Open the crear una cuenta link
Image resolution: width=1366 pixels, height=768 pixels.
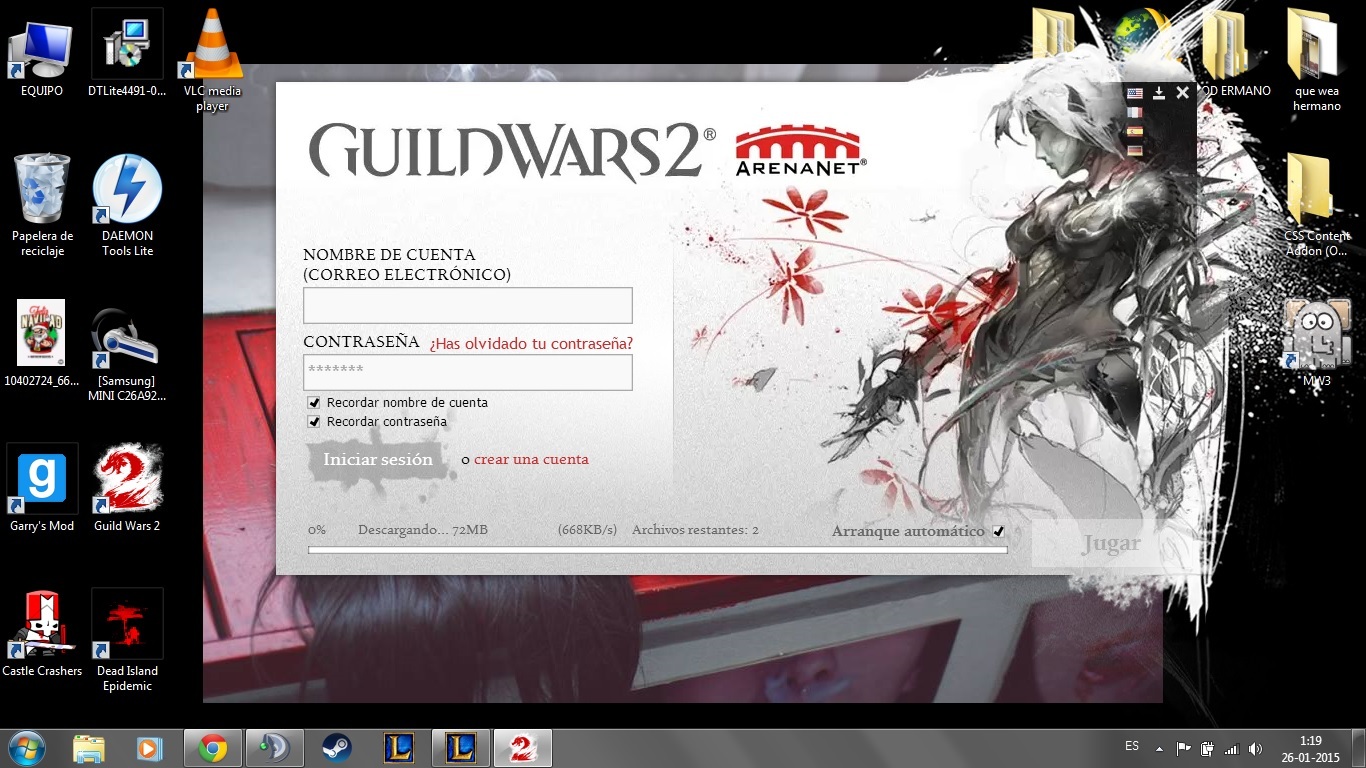click(x=531, y=460)
